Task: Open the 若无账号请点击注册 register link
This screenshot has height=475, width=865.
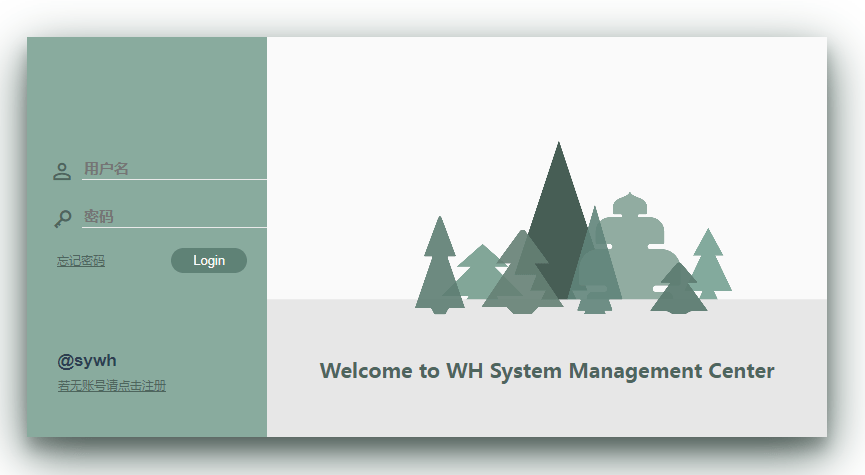Action: (x=112, y=386)
